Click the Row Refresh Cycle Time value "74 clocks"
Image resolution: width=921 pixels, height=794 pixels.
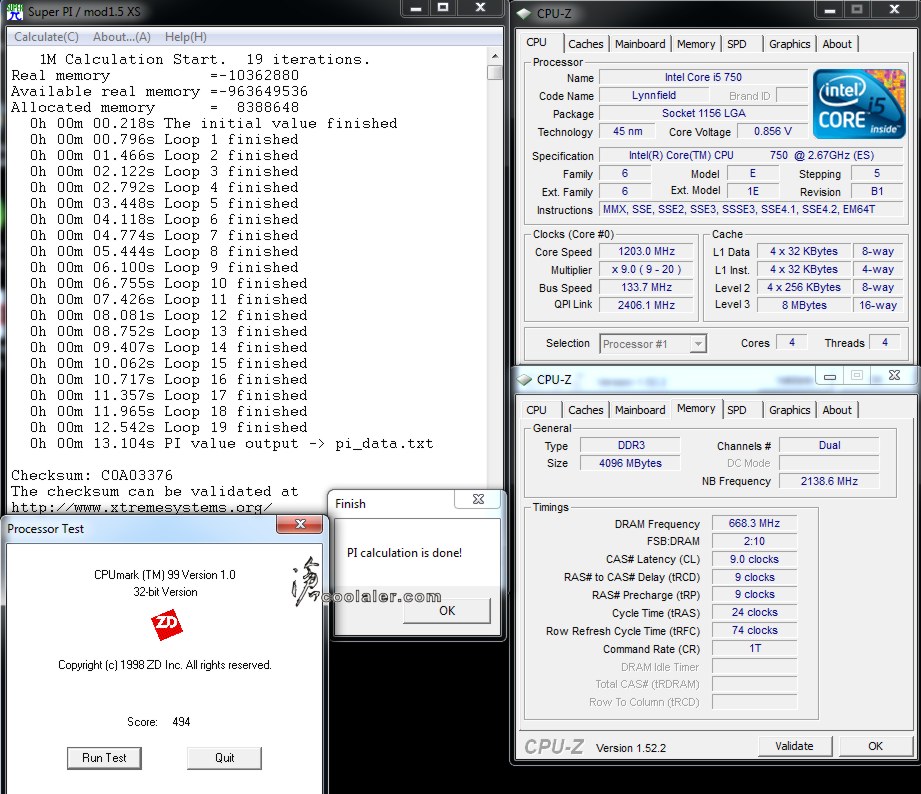pos(754,631)
